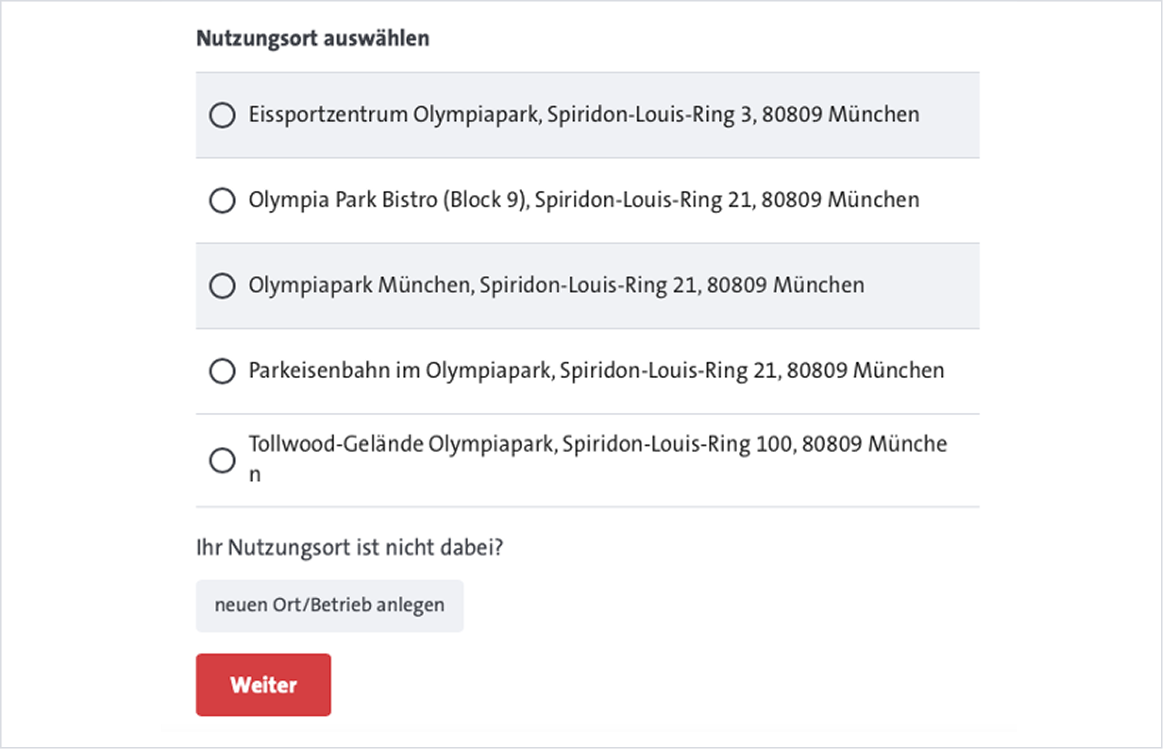Choose Olympiapark München as Nutzungsort
Screen dimensions: 1163x749
point(222,285)
